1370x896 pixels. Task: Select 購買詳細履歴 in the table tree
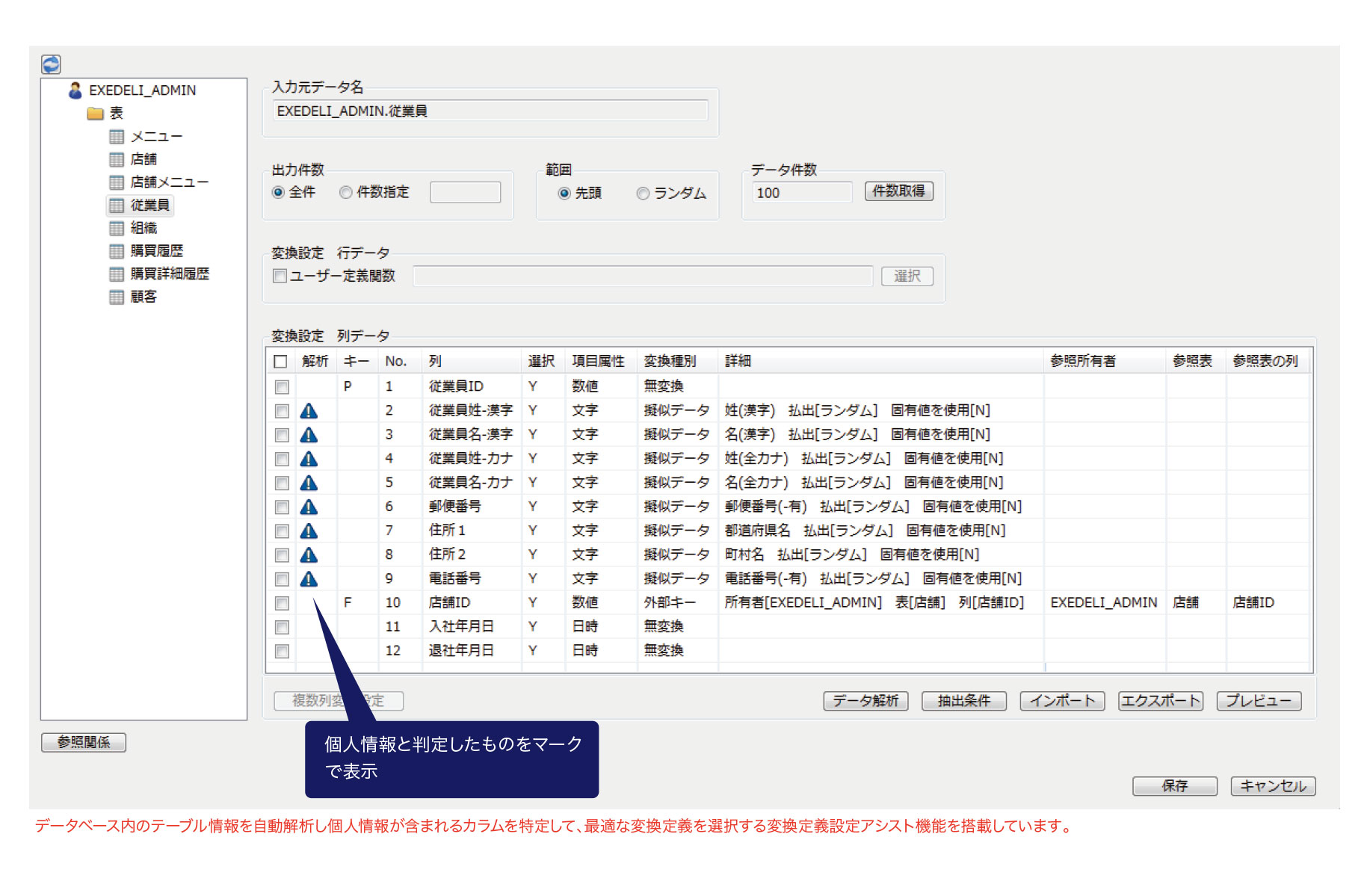[170, 274]
